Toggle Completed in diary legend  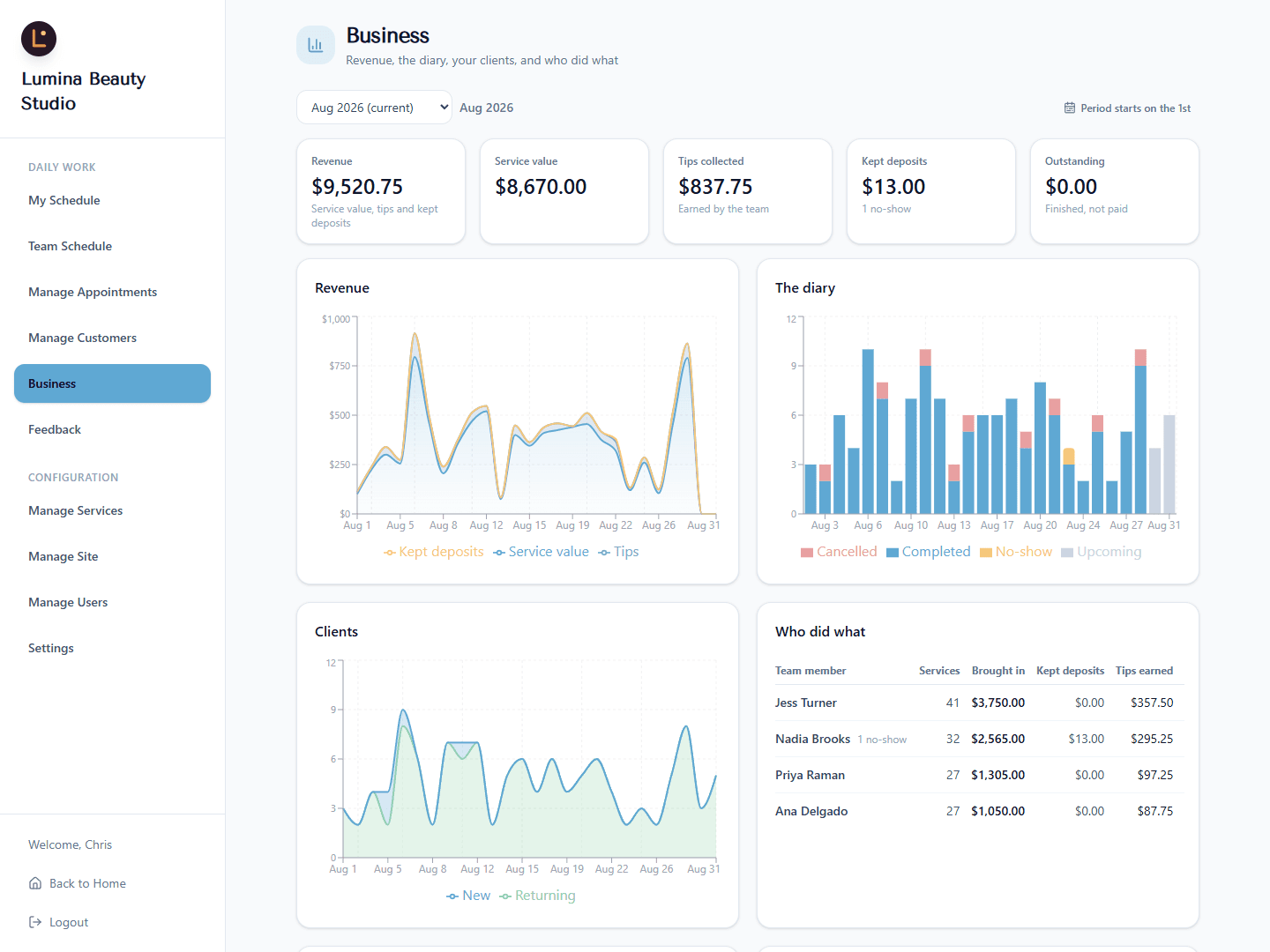[x=928, y=552]
